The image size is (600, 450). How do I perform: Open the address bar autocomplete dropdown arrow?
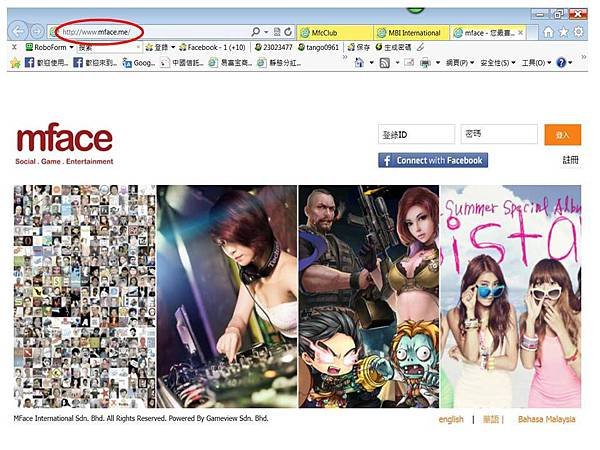tap(266, 32)
